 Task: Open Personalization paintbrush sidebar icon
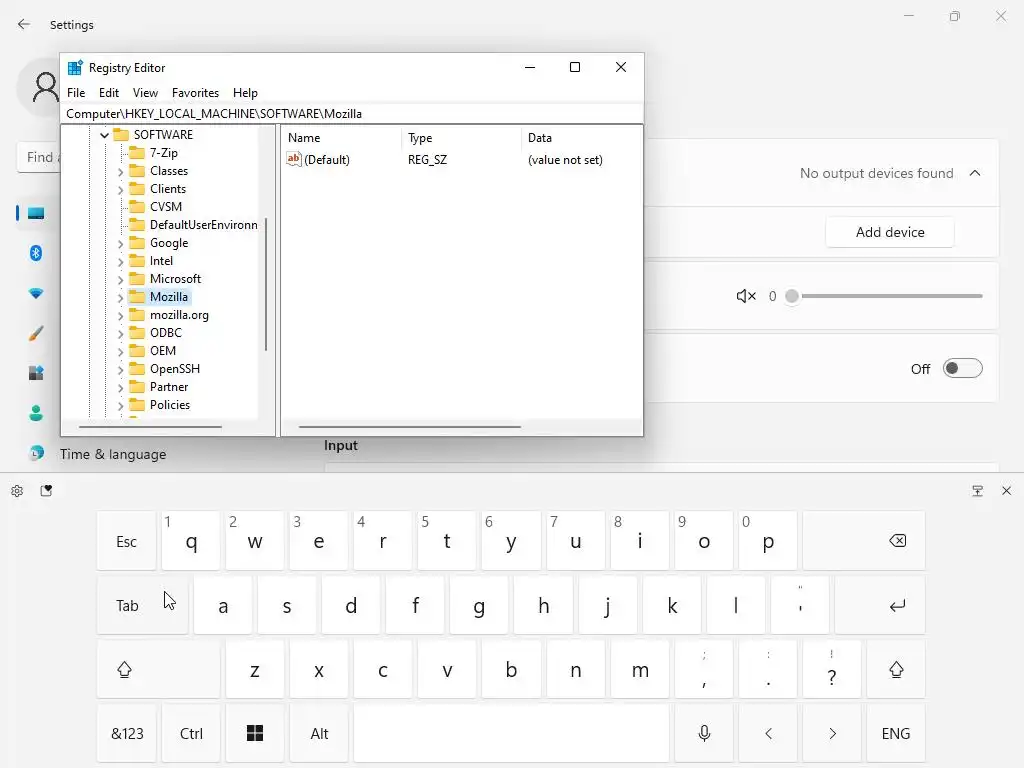coord(36,333)
